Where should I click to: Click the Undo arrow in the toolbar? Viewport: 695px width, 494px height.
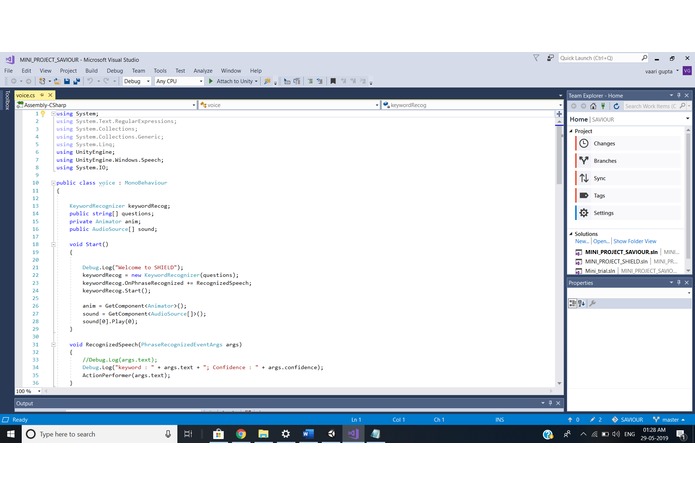pos(90,81)
